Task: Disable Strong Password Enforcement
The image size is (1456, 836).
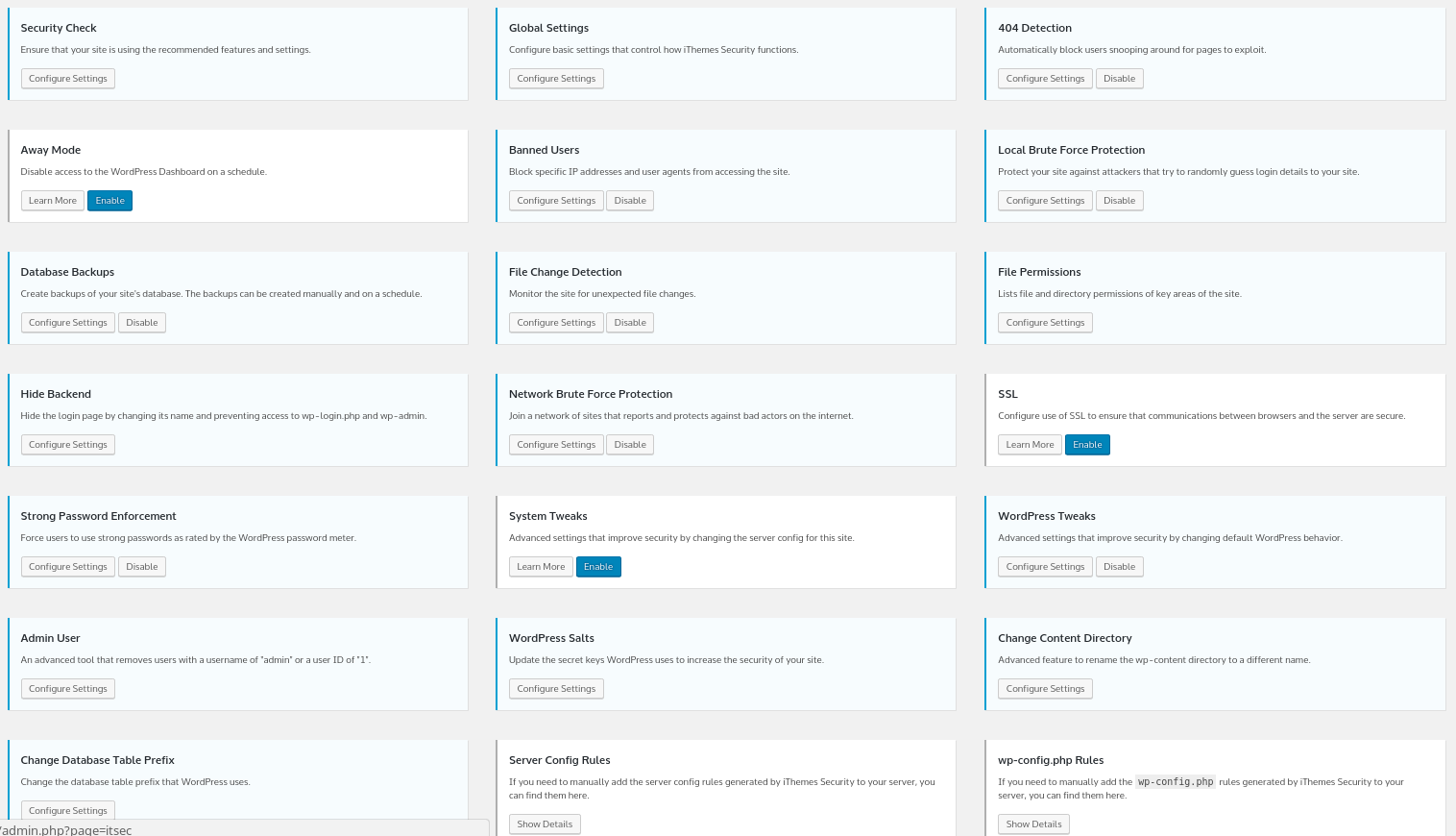Action: (141, 566)
